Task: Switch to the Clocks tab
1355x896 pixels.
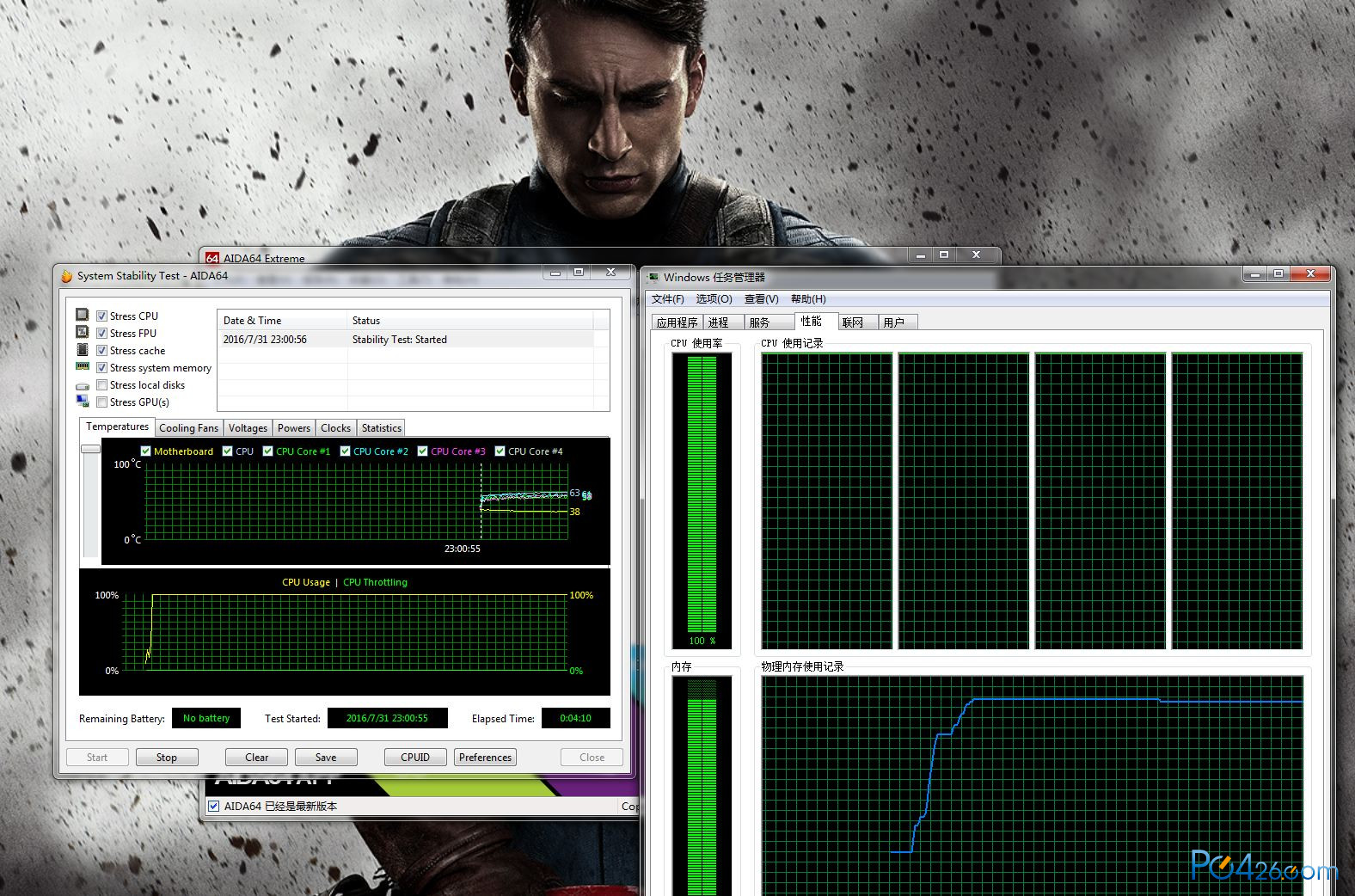Action: pyautogui.click(x=335, y=428)
